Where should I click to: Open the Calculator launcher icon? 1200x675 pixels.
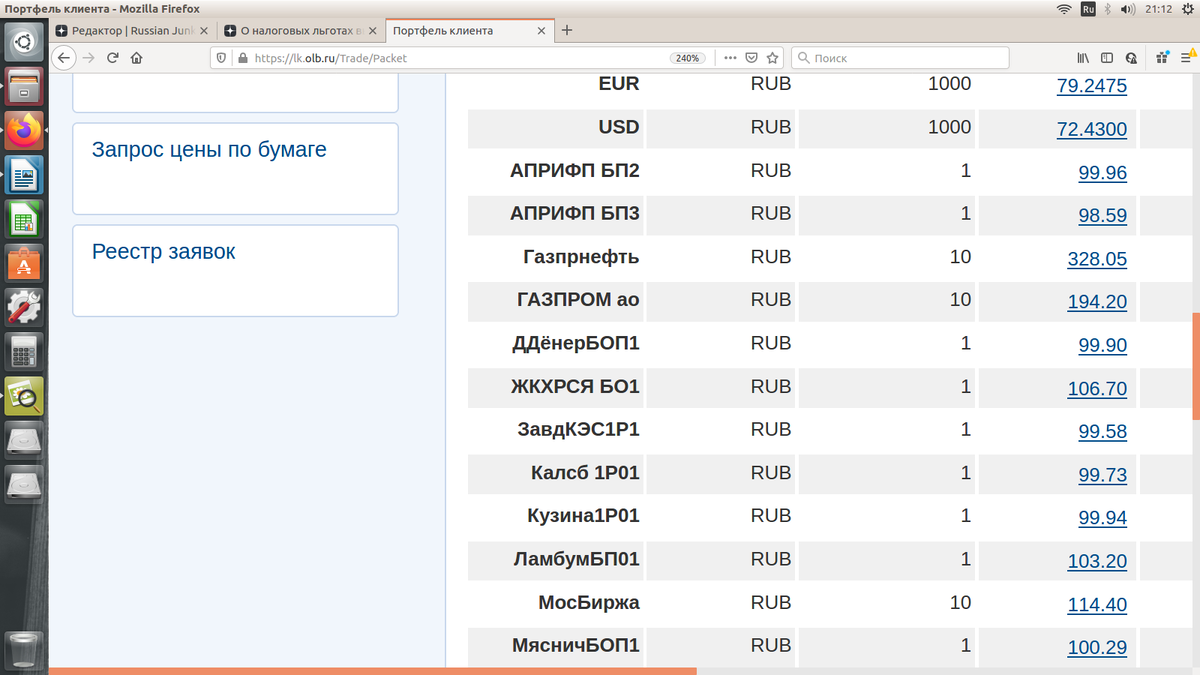tap(24, 351)
